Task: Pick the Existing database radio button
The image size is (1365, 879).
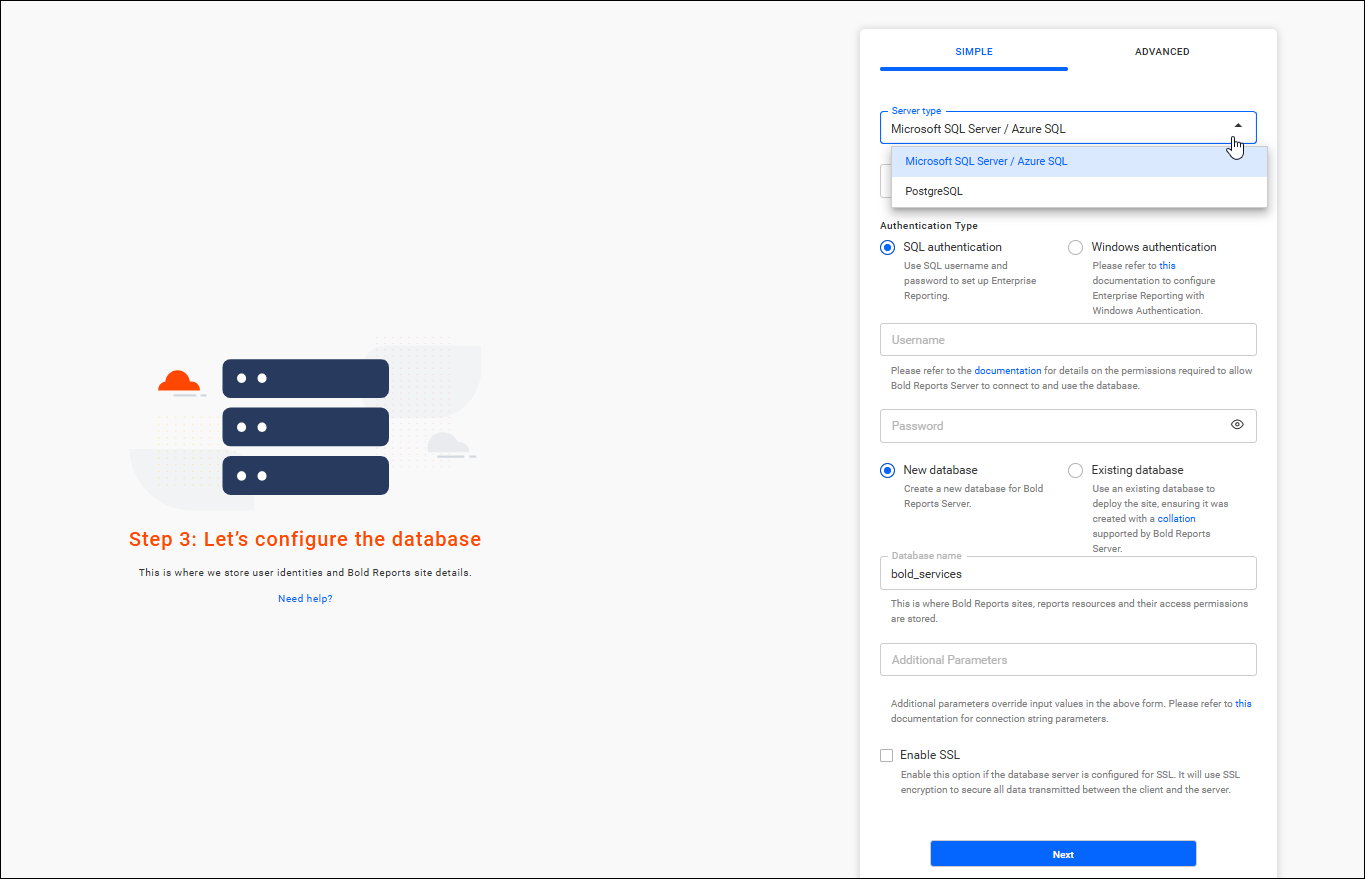Action: [x=1075, y=470]
